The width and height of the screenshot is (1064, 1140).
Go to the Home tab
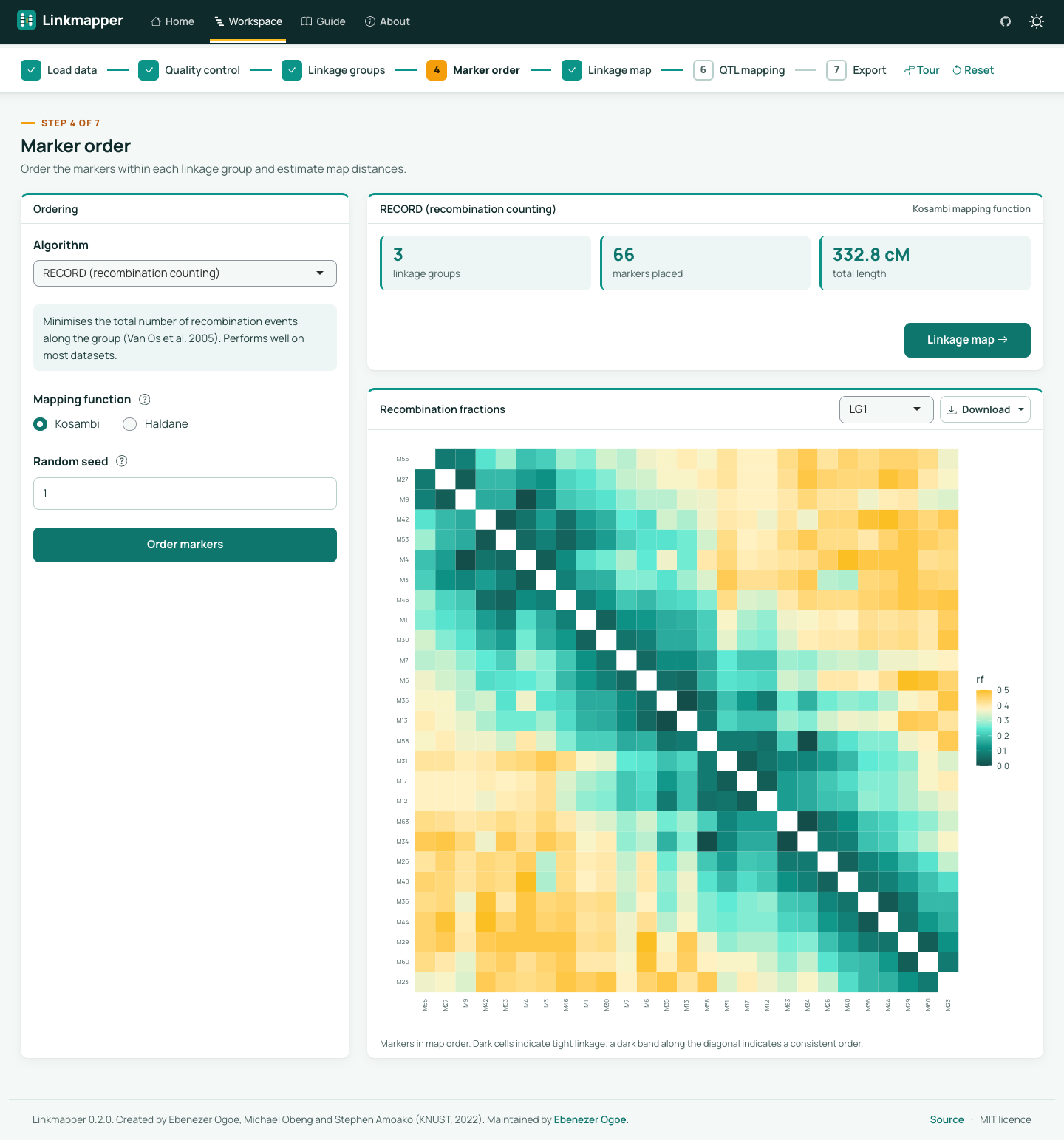tap(172, 21)
